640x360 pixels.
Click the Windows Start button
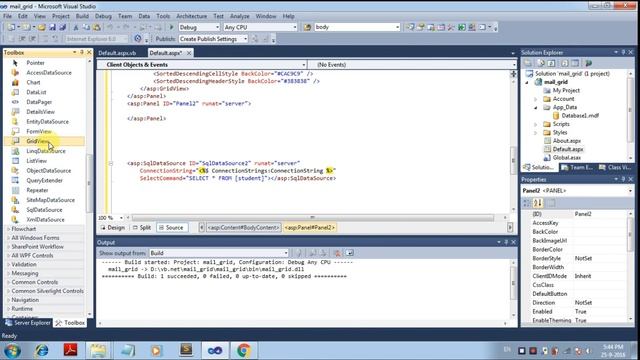[12, 351]
